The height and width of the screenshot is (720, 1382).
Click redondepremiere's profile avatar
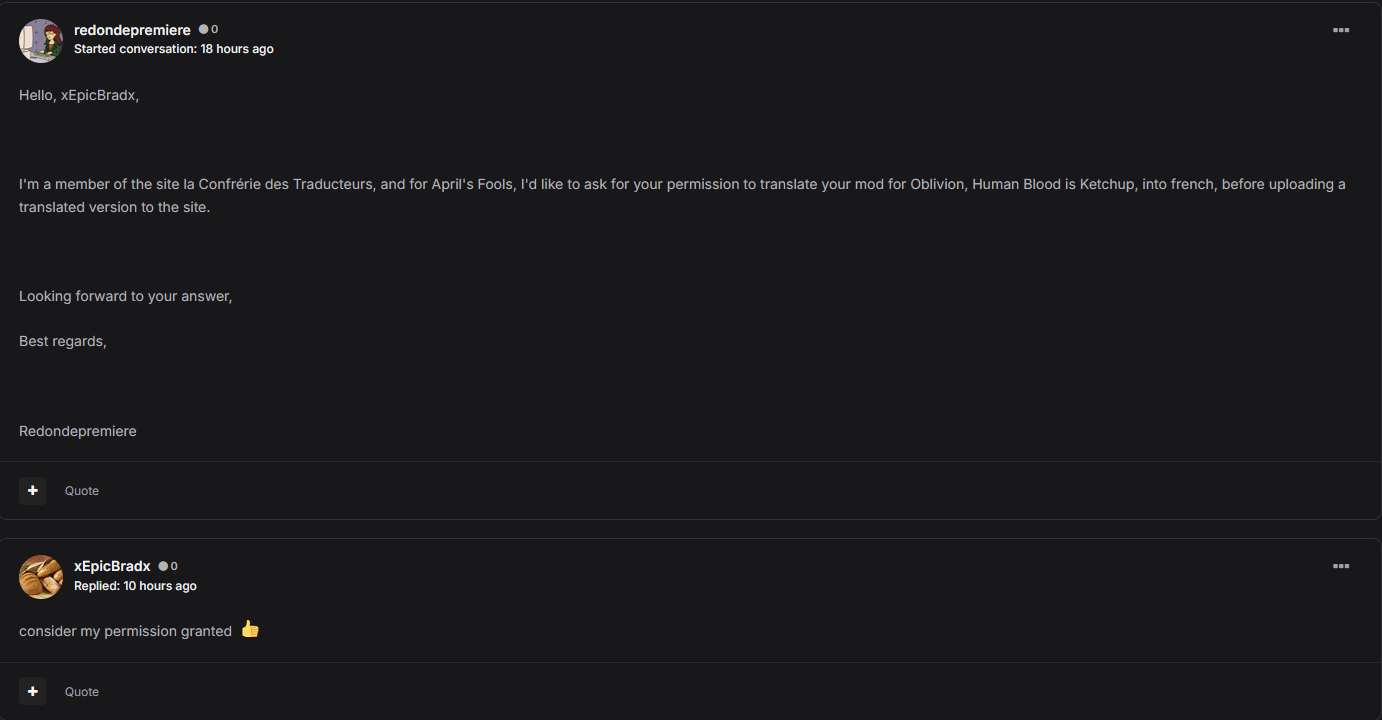tap(41, 41)
